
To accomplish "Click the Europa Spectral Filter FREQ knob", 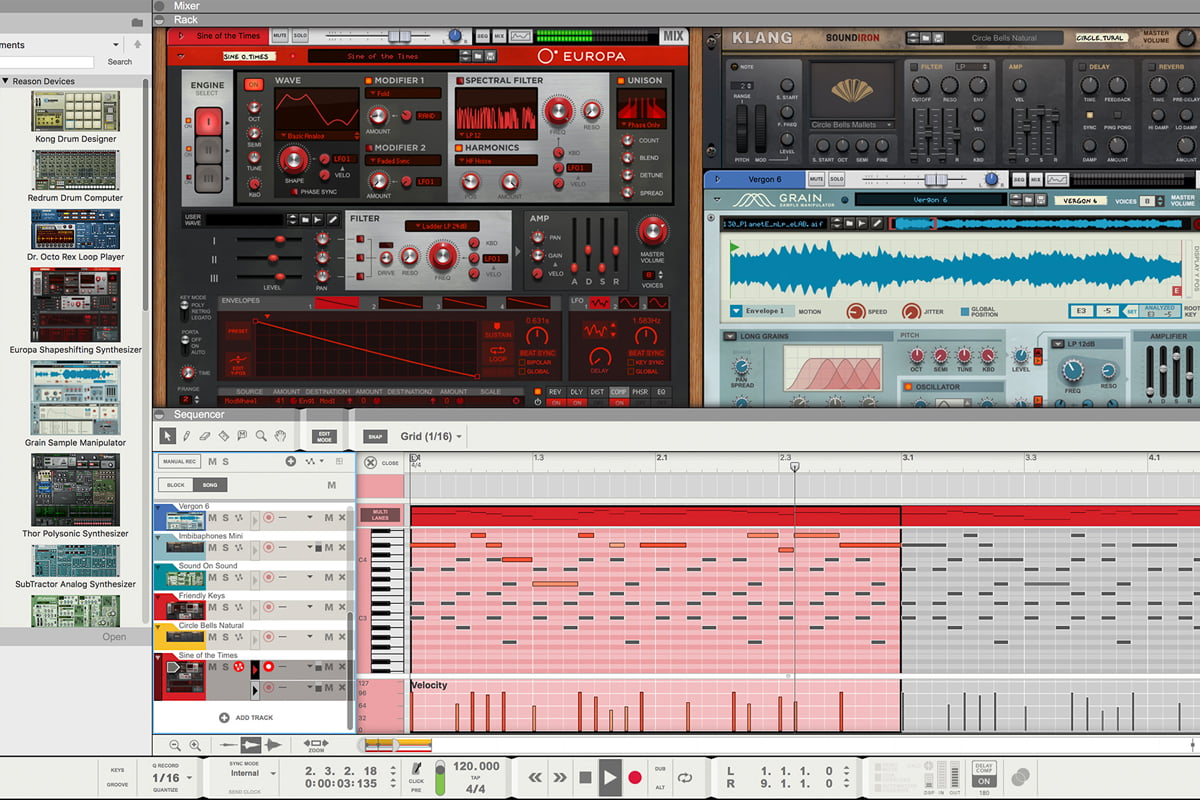I will click(x=559, y=112).
